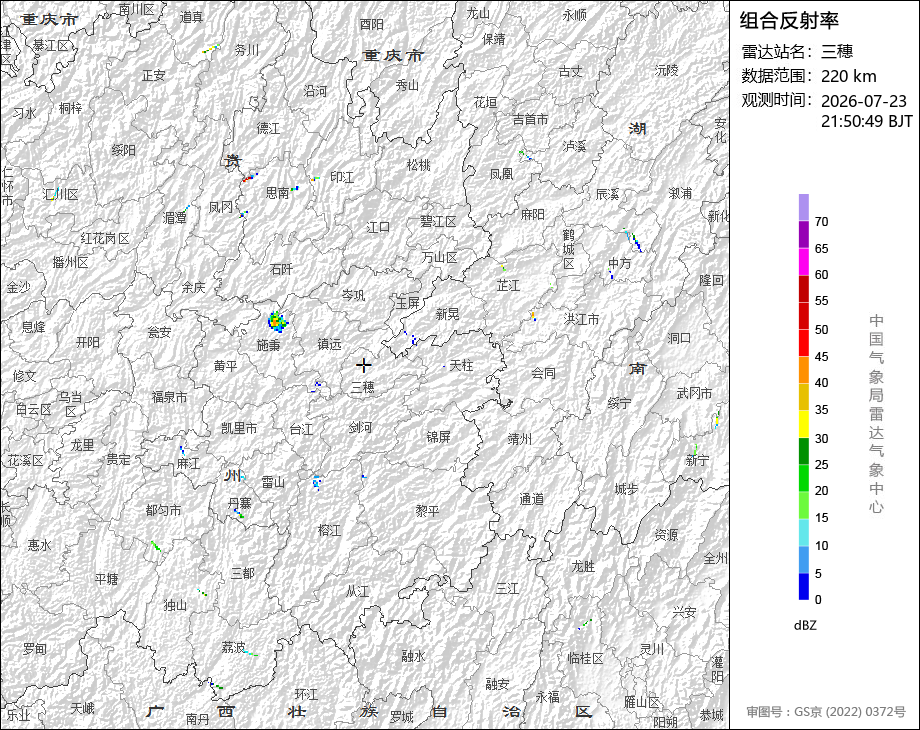Click the 三江 map label
Viewport: 920px width, 730px height.
coord(508,588)
